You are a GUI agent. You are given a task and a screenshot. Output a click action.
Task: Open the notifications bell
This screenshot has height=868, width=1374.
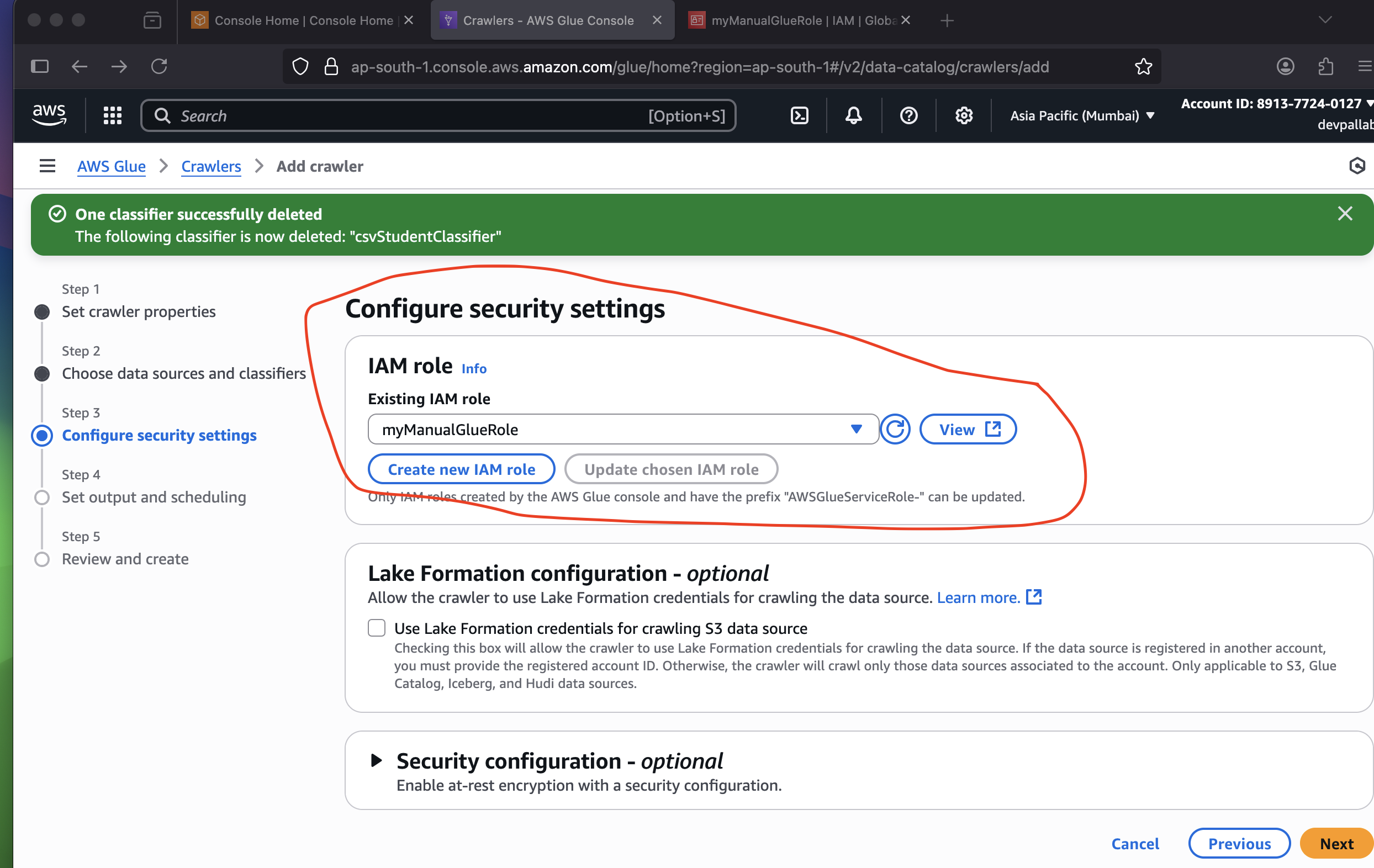[x=853, y=116]
